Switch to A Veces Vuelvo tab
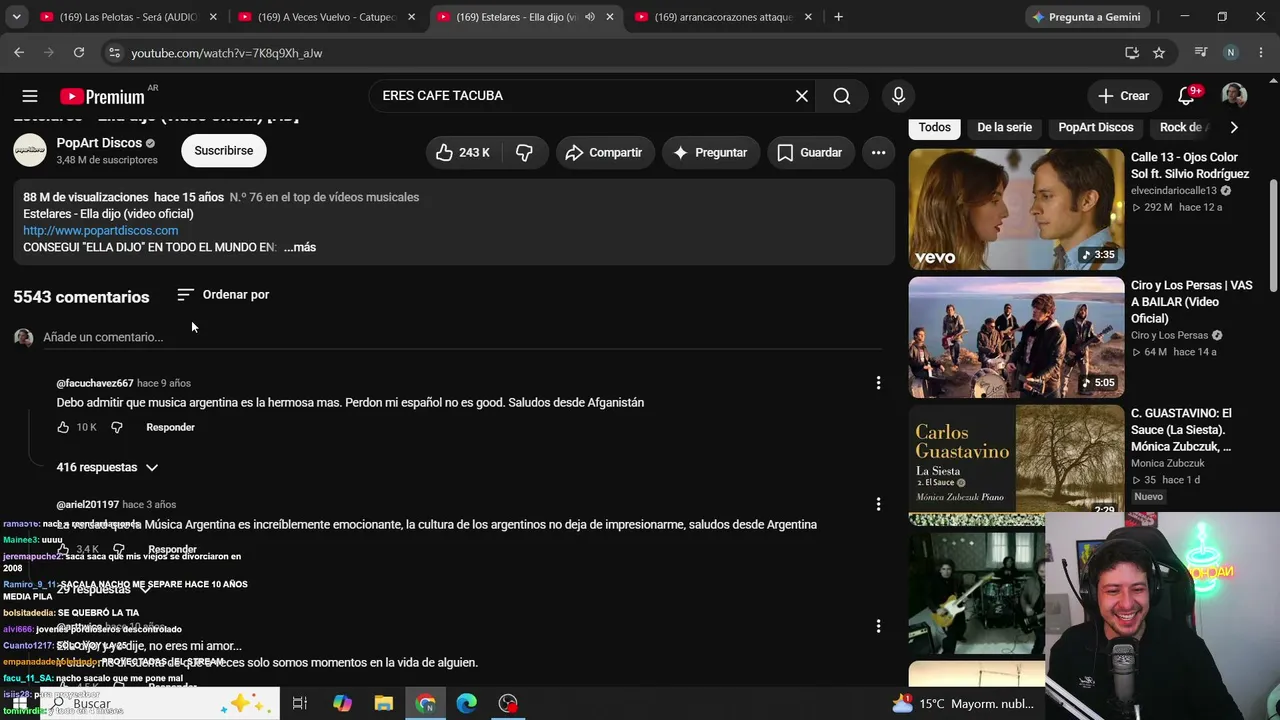Screen dimensions: 1280x720 pos(326,17)
